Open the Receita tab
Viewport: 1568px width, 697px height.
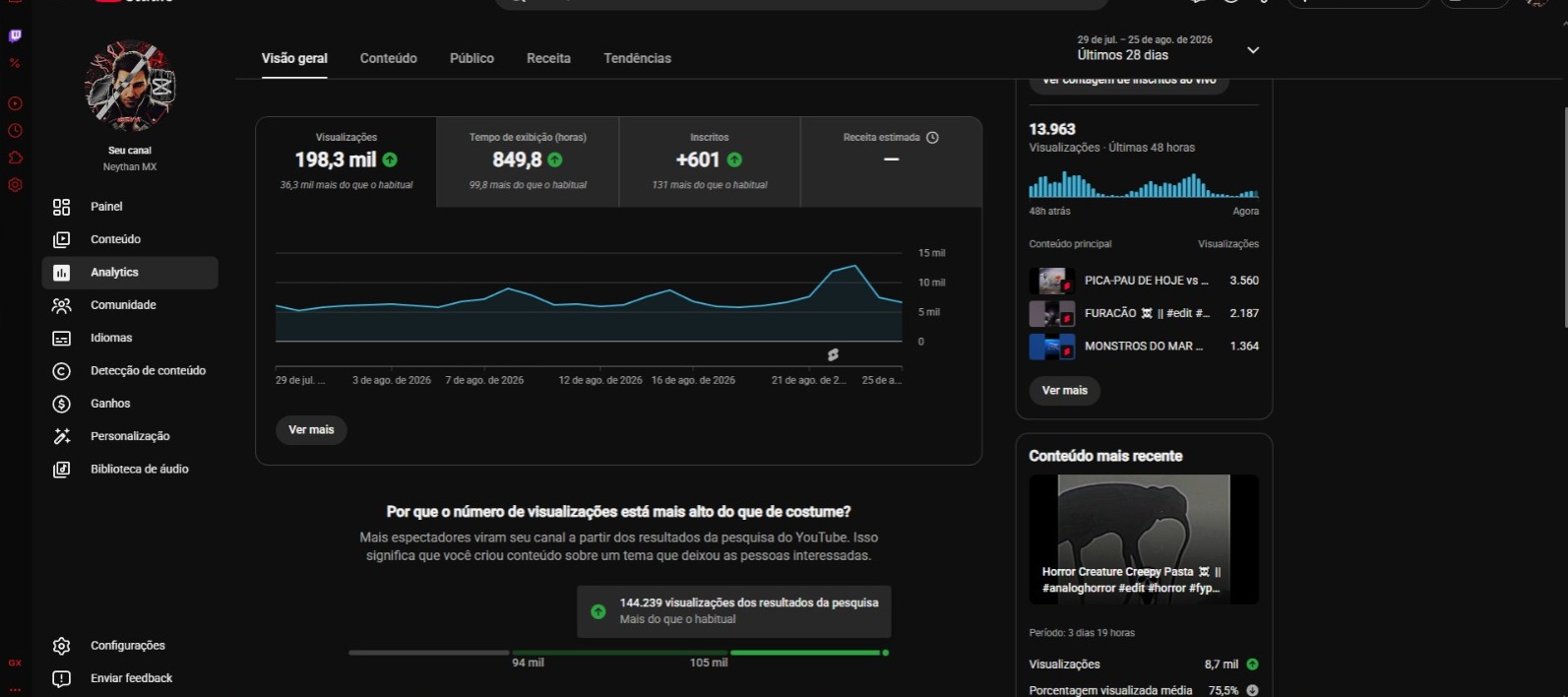(548, 58)
